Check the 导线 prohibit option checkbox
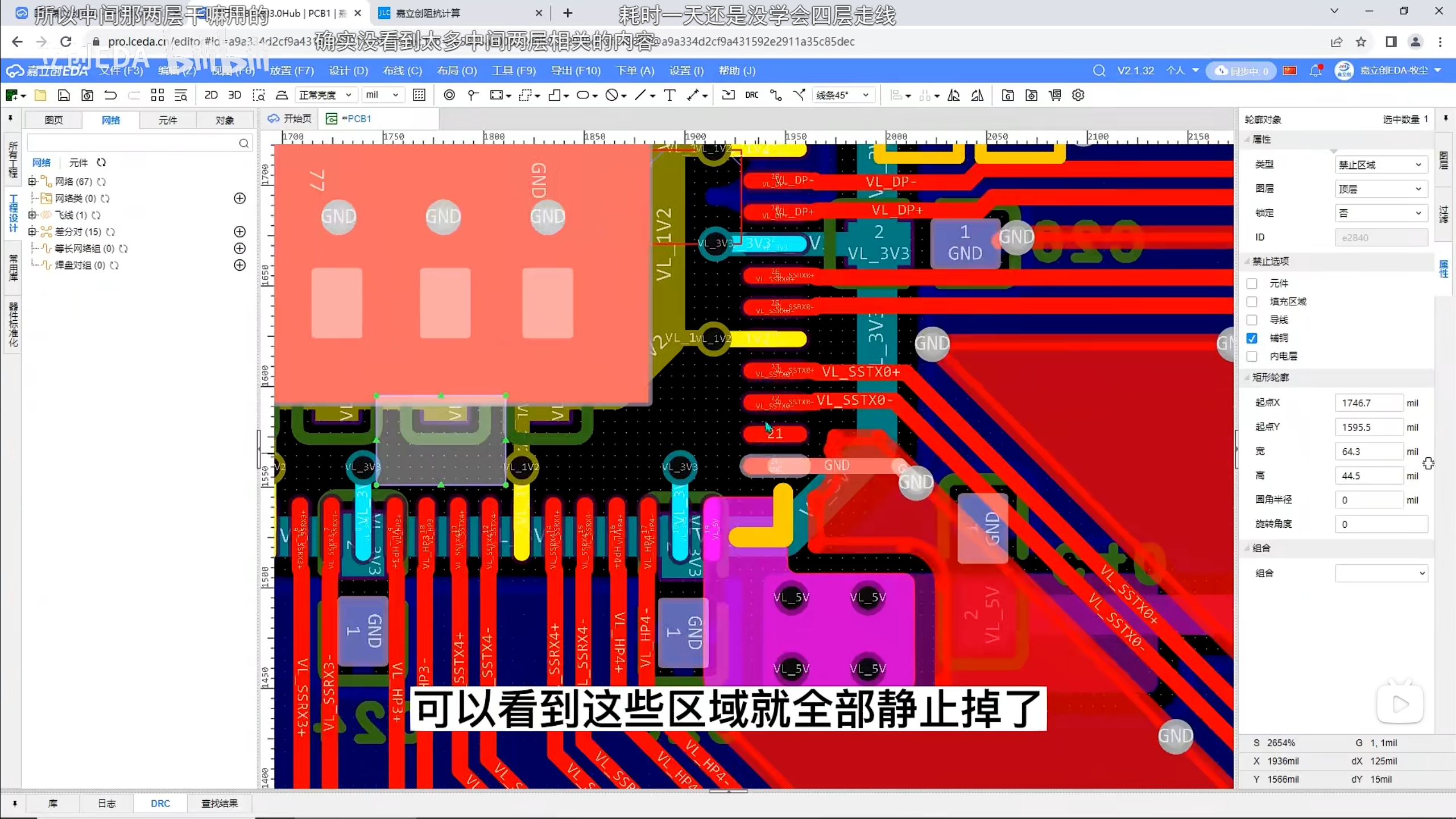1456x819 pixels. pyautogui.click(x=1252, y=320)
